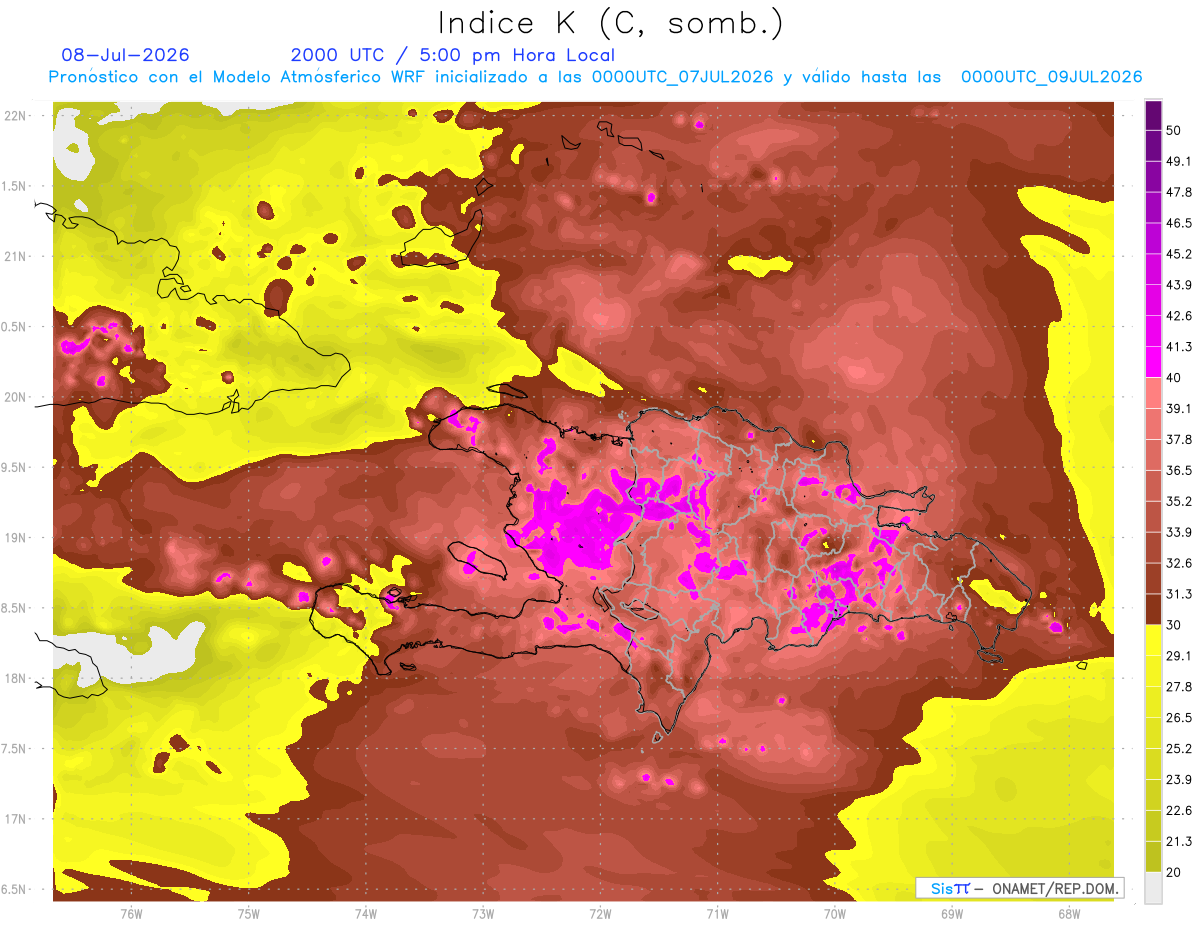Click the "76W" longitude axis label
The image size is (1200, 927).
coord(131,914)
